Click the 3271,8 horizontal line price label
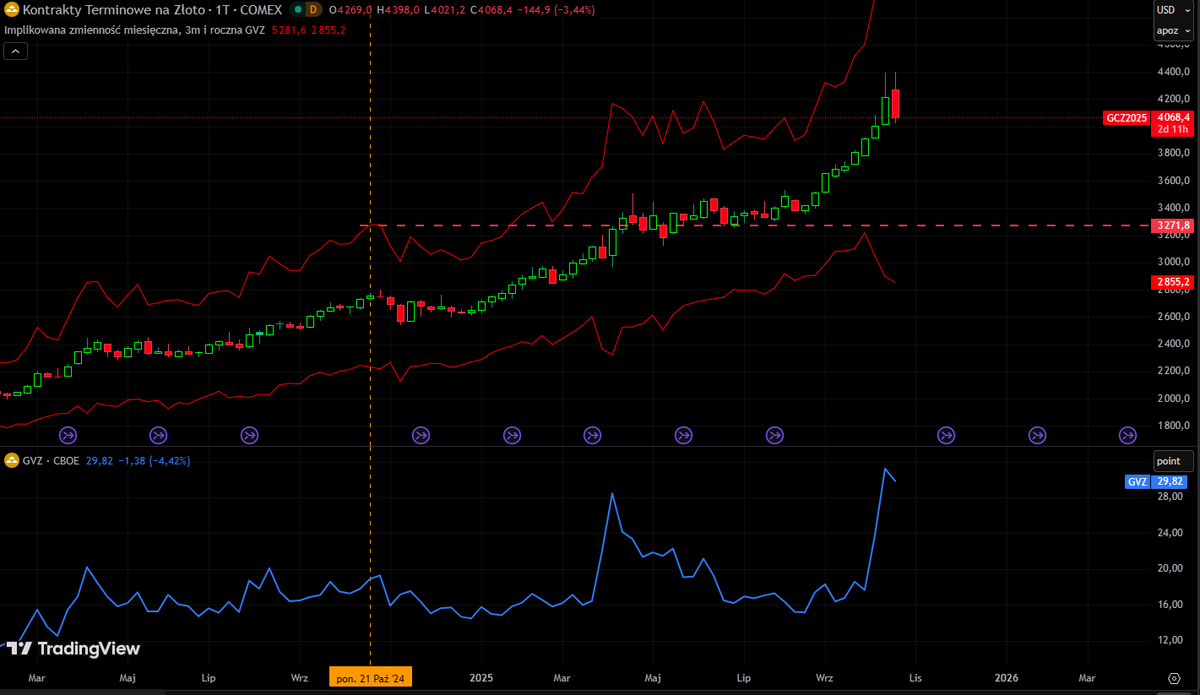 pyautogui.click(x=1174, y=226)
